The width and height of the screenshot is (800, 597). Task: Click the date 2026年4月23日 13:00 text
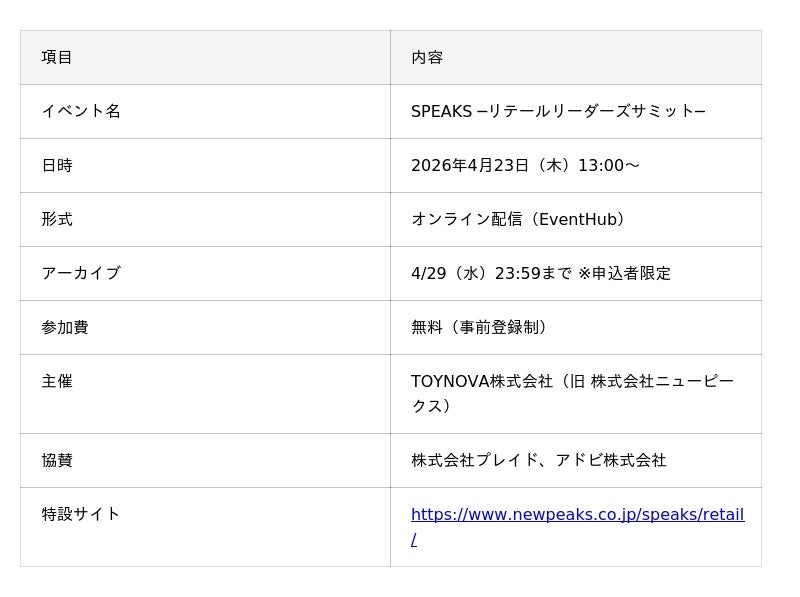point(525,165)
